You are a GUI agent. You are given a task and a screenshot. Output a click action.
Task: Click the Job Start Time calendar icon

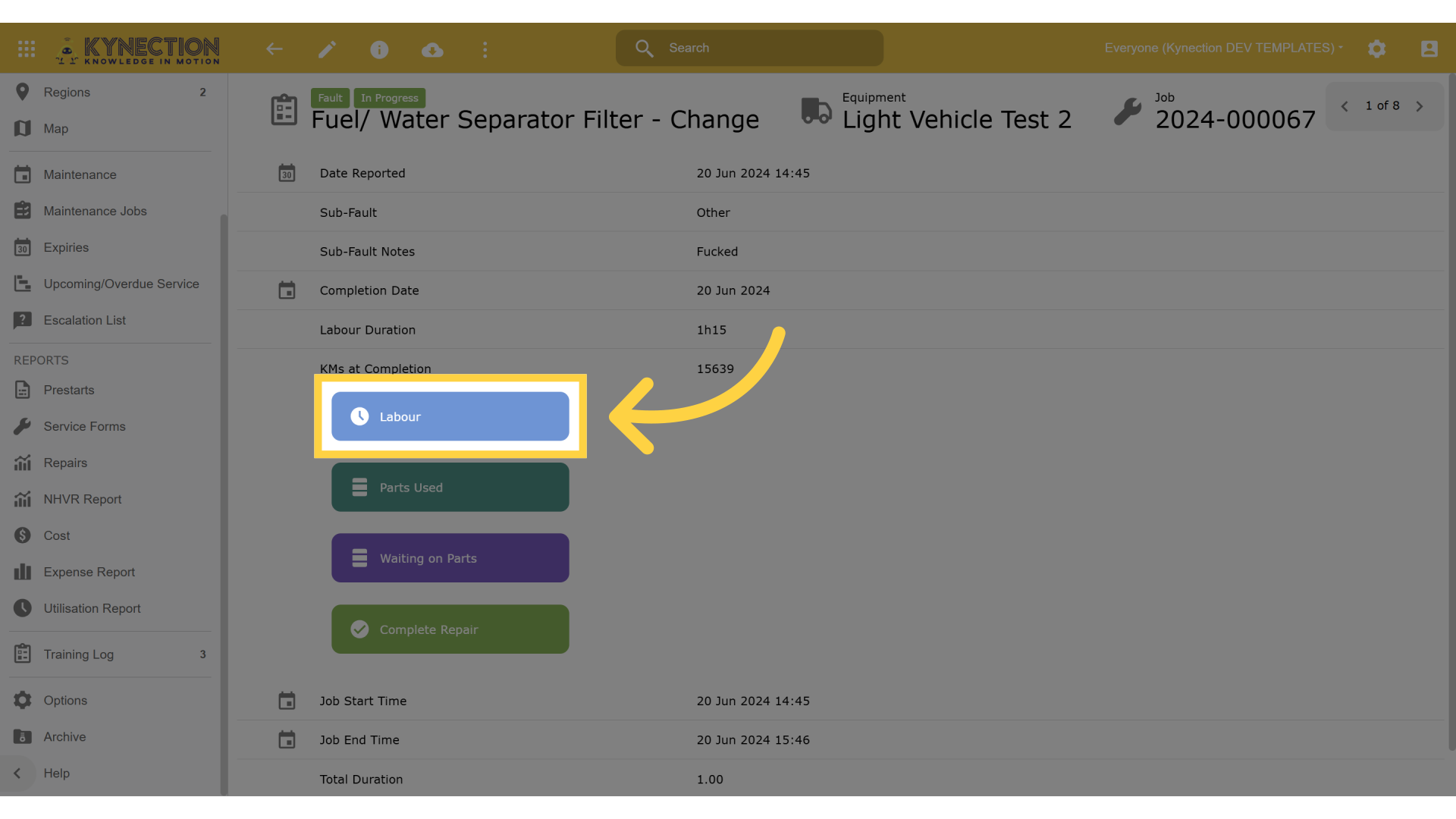(287, 701)
